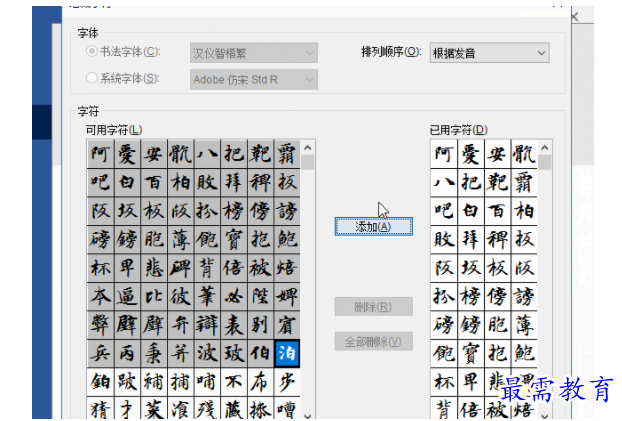This screenshot has width=622, height=421.
Task: Open the 汉仪智楷繁 calligraphy font dropdown
Action: click(254, 53)
